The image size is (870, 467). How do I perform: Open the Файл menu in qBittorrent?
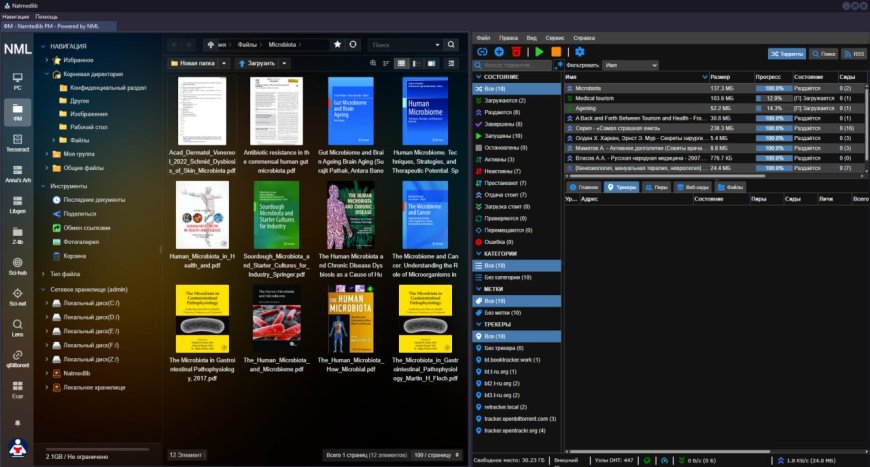click(x=483, y=38)
